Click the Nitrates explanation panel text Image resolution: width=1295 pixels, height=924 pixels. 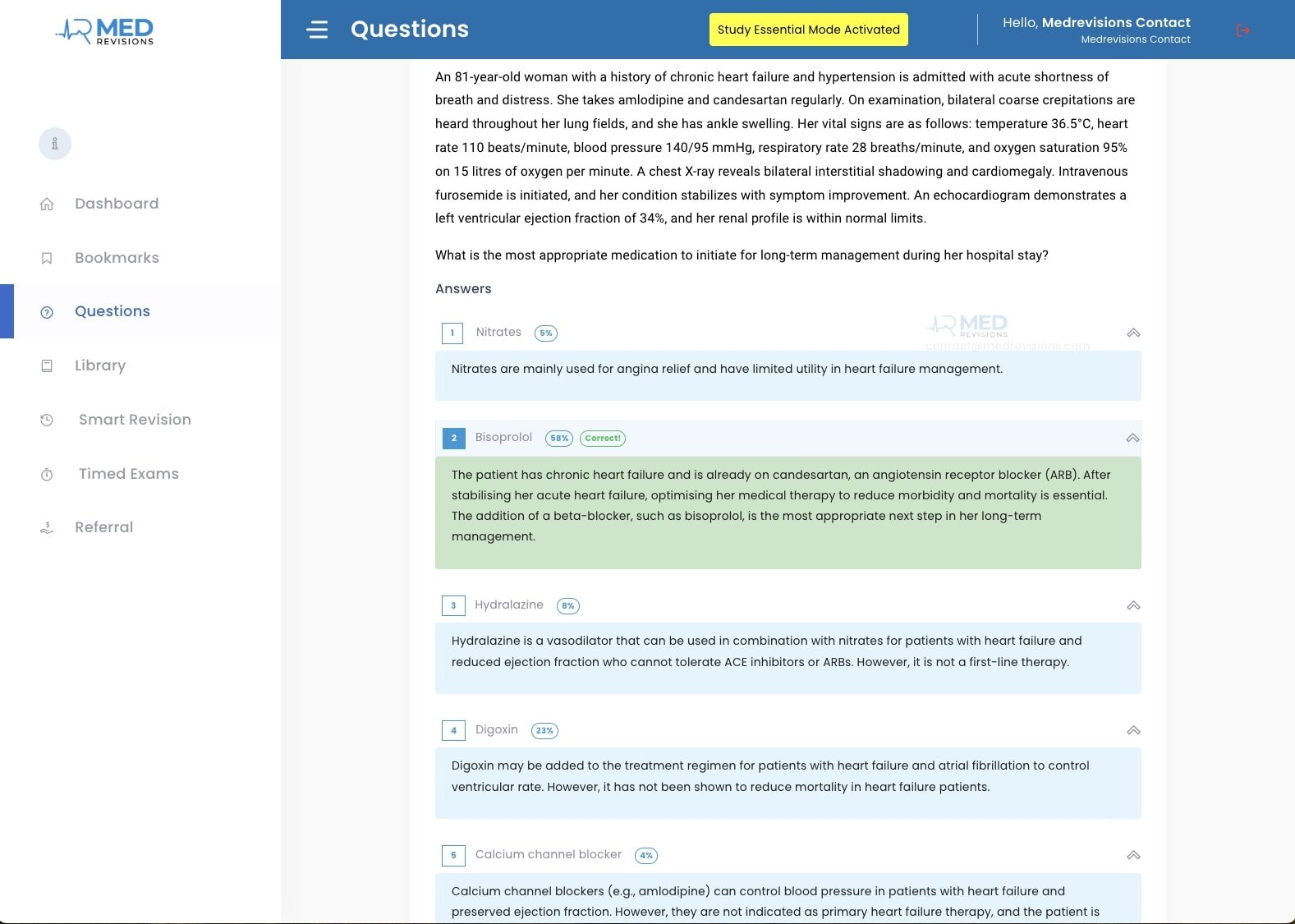[727, 369]
